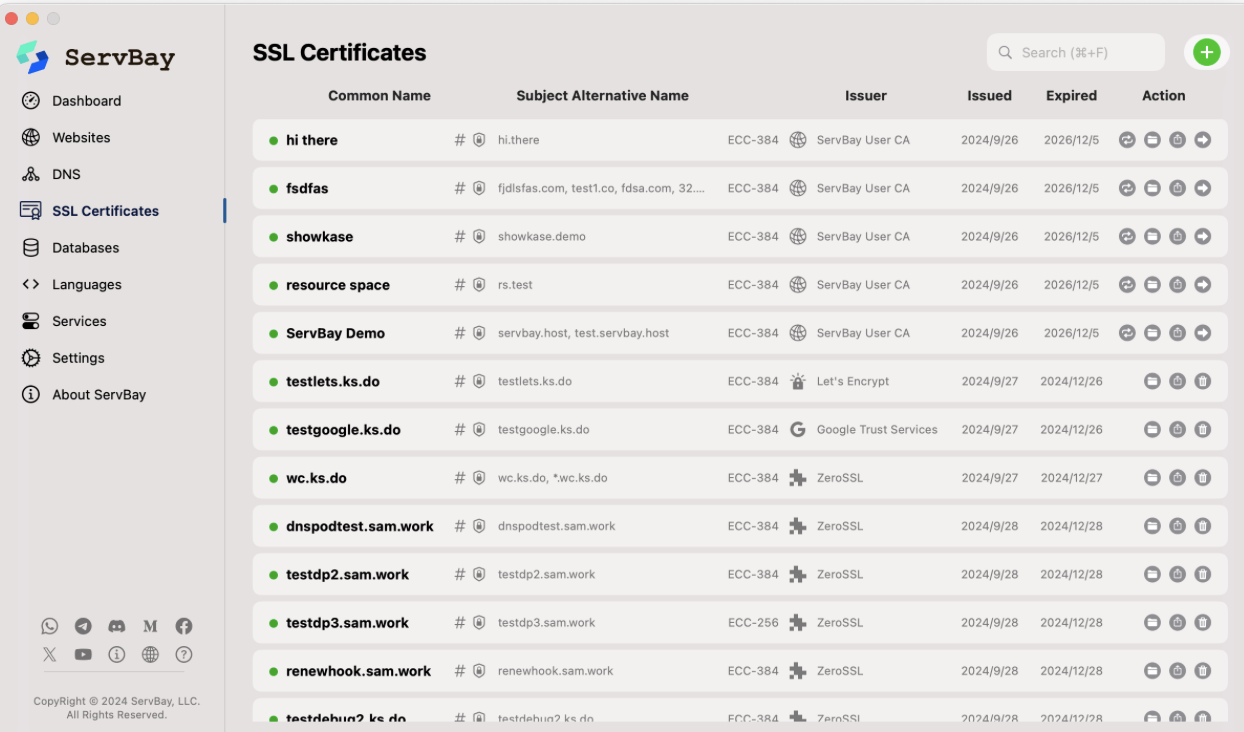Viewport: 1244px width, 732px height.
Task: Click the 'renewhook.sam.work' common name
Action: pos(358,671)
